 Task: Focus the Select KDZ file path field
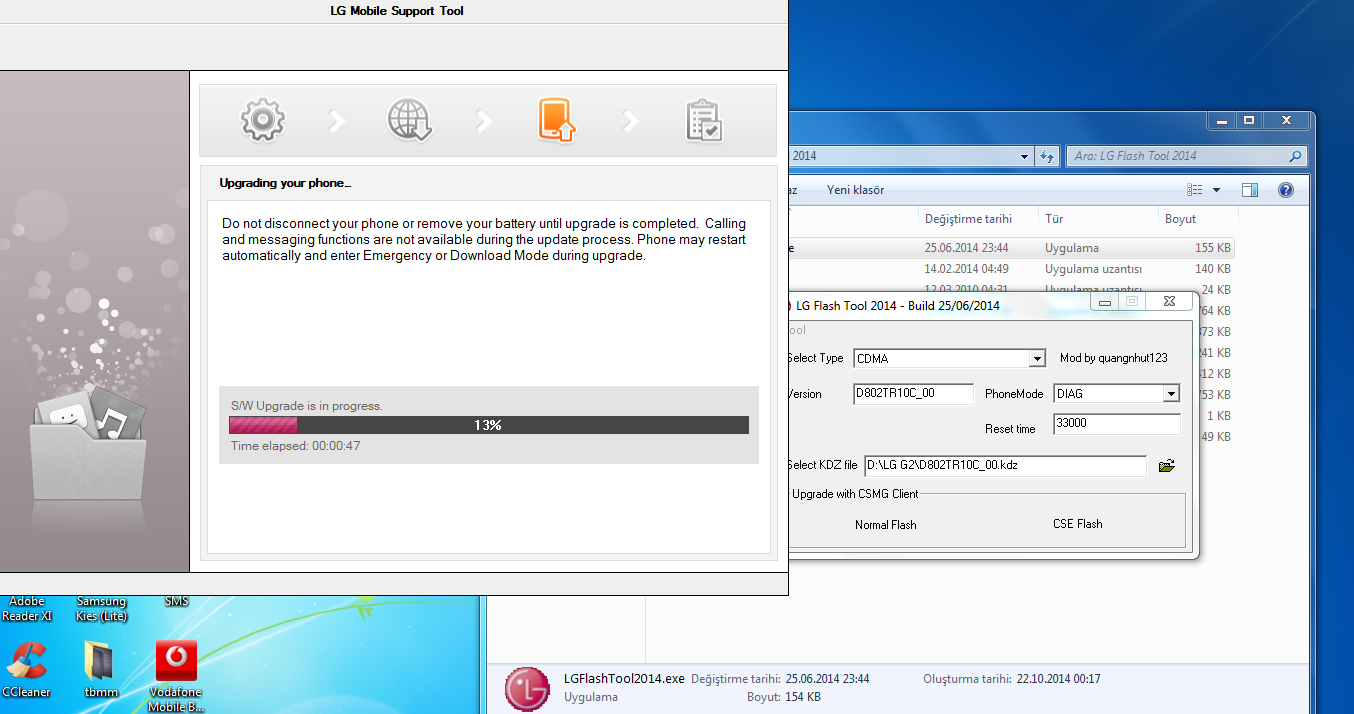tap(1005, 465)
